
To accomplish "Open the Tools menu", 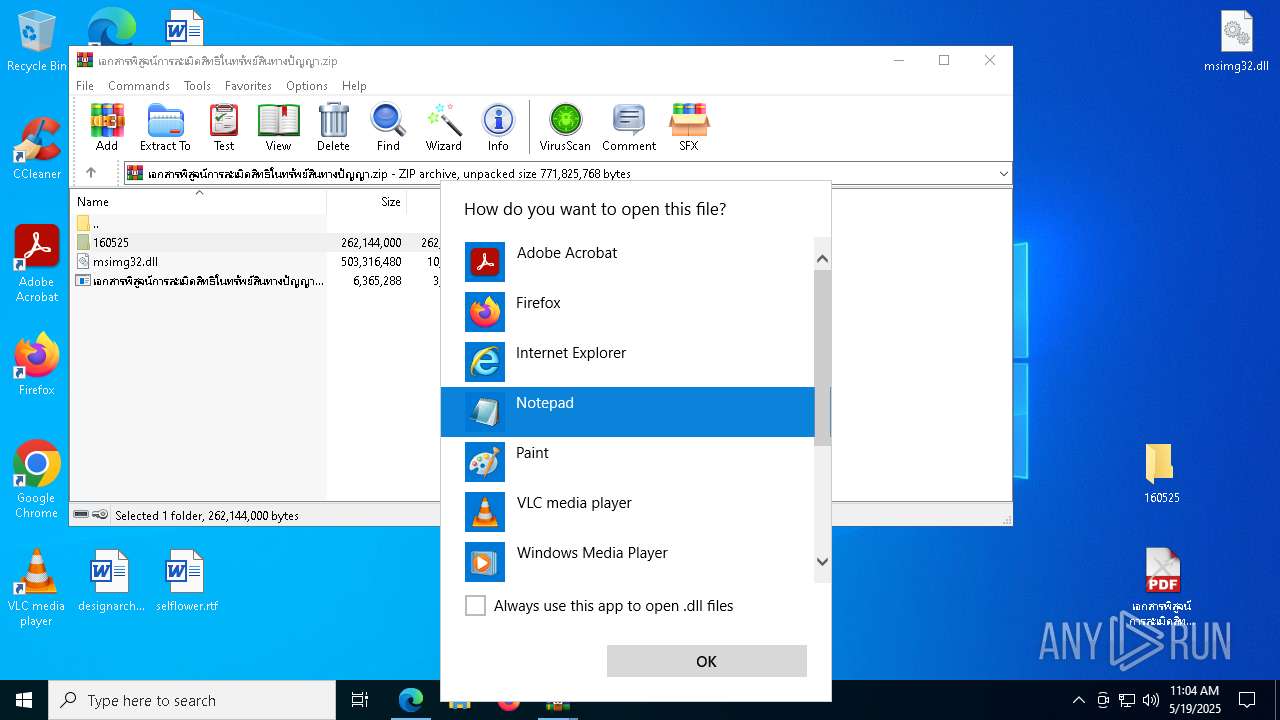I will point(197,86).
